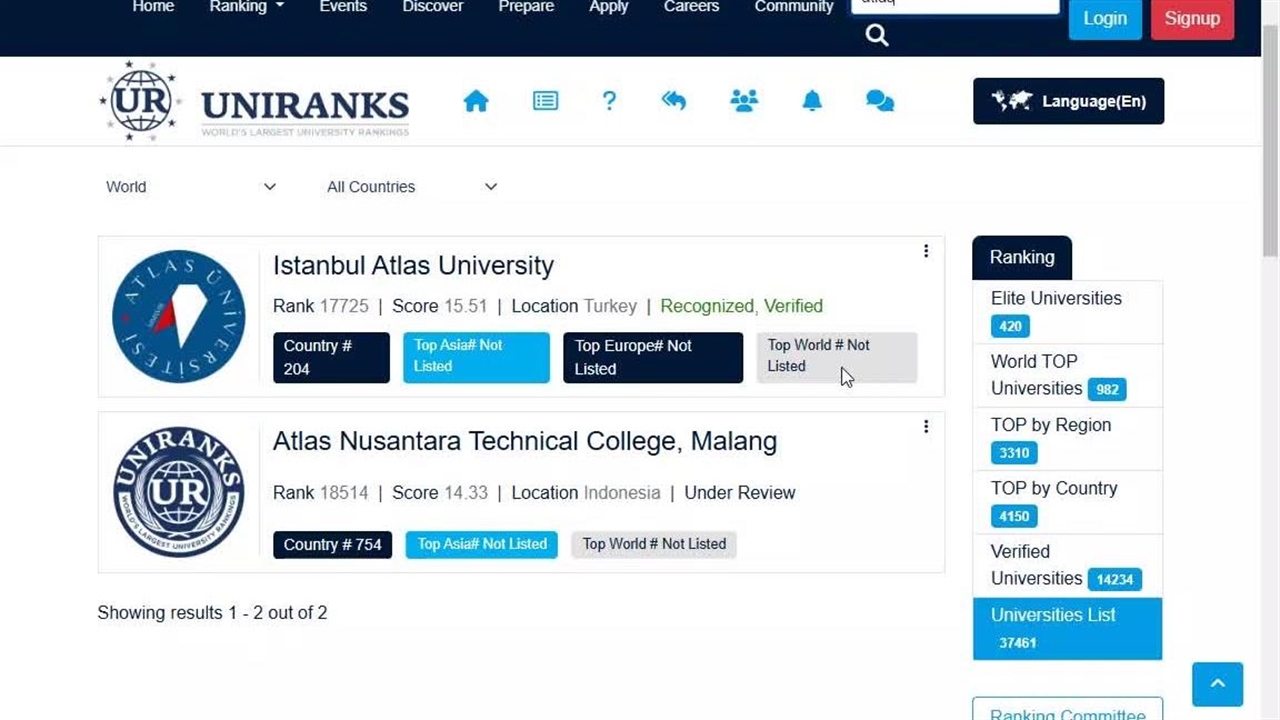Open the notifications bell icon
This screenshot has width=1280, height=720.
812,101
